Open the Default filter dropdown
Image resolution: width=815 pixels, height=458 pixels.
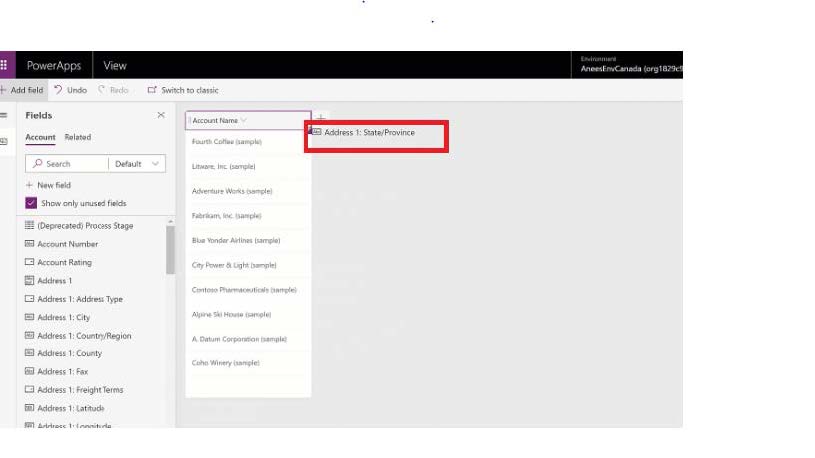(137, 164)
